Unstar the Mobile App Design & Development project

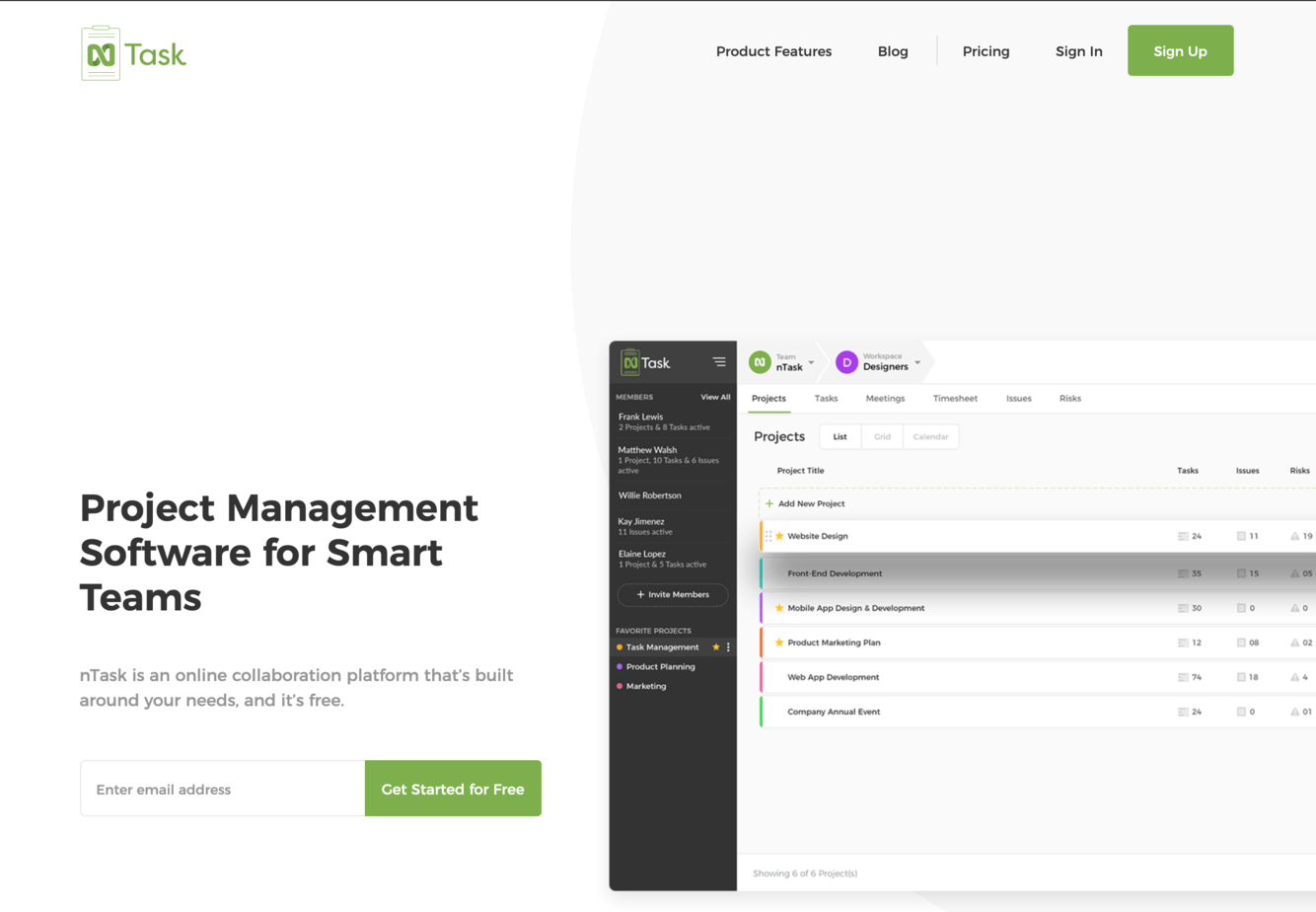coord(779,608)
